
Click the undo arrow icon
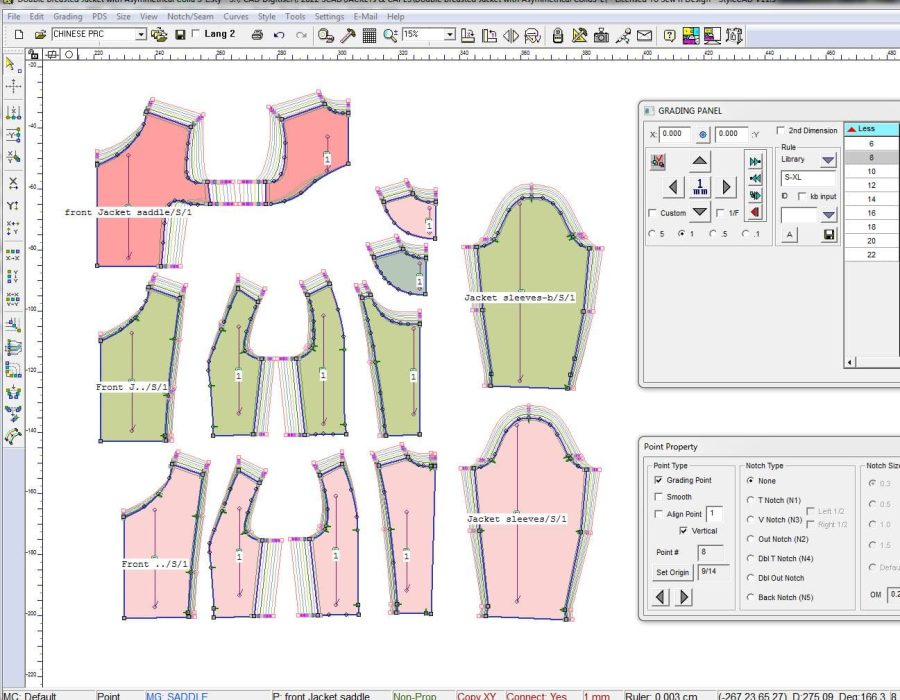click(x=279, y=35)
